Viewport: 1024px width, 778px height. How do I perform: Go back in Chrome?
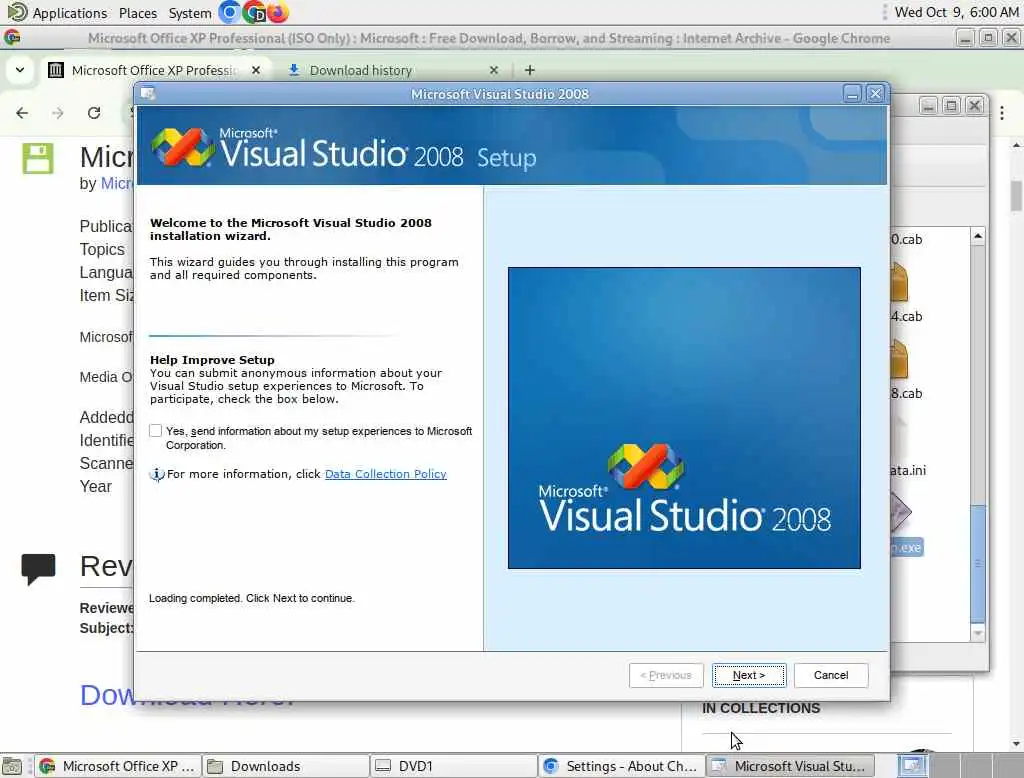pyautogui.click(x=22, y=113)
